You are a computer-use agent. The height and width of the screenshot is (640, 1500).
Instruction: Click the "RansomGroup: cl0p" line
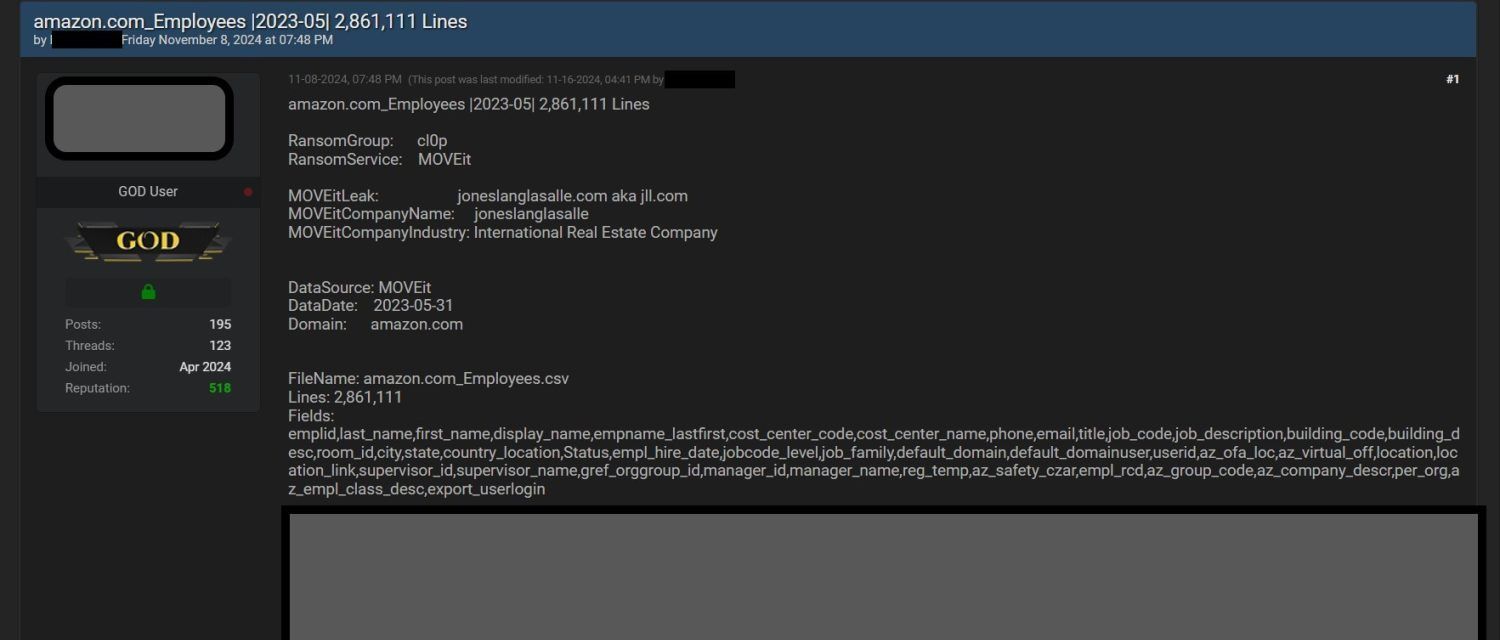pos(368,141)
